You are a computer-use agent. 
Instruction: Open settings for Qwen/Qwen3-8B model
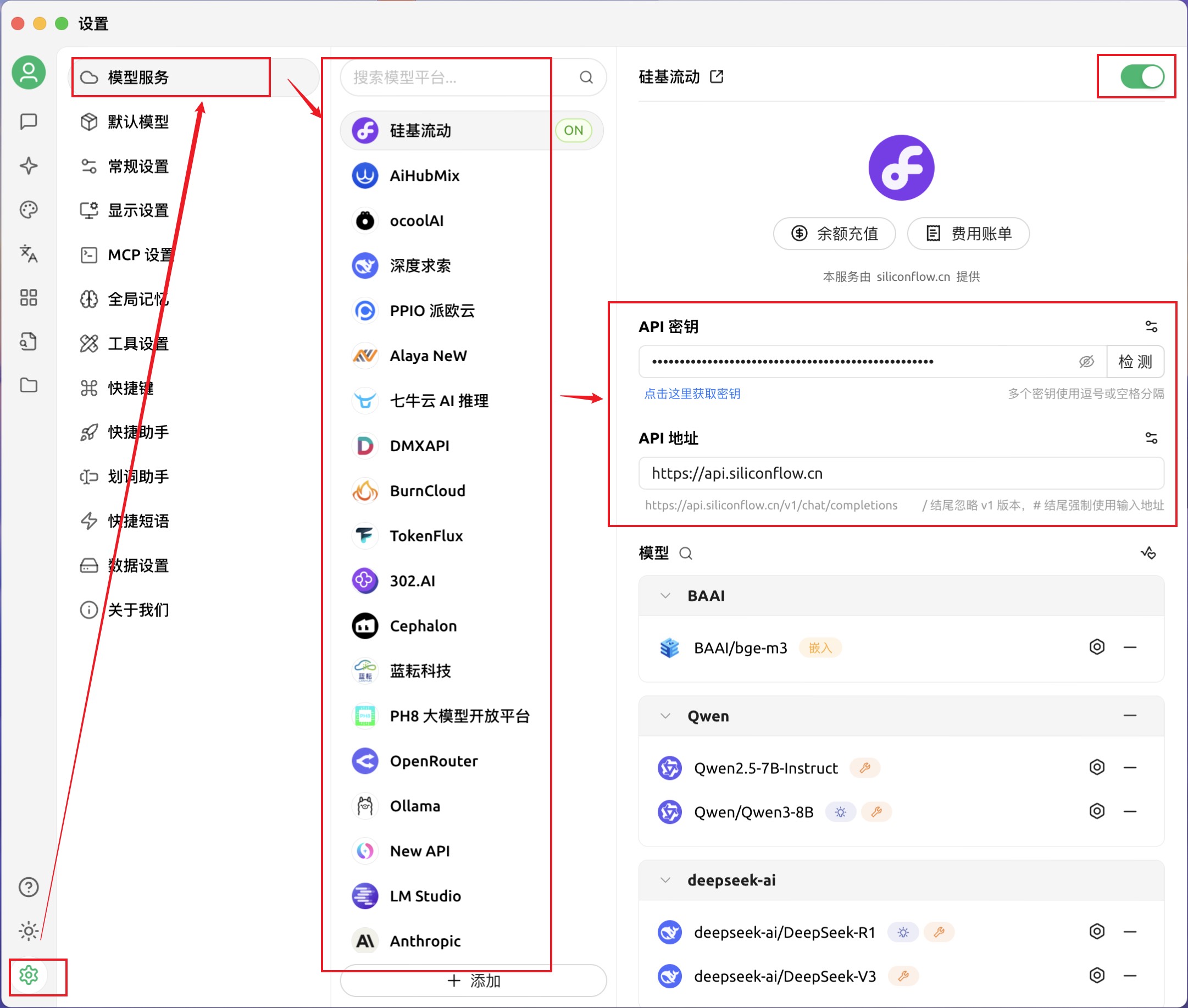coord(1097,811)
